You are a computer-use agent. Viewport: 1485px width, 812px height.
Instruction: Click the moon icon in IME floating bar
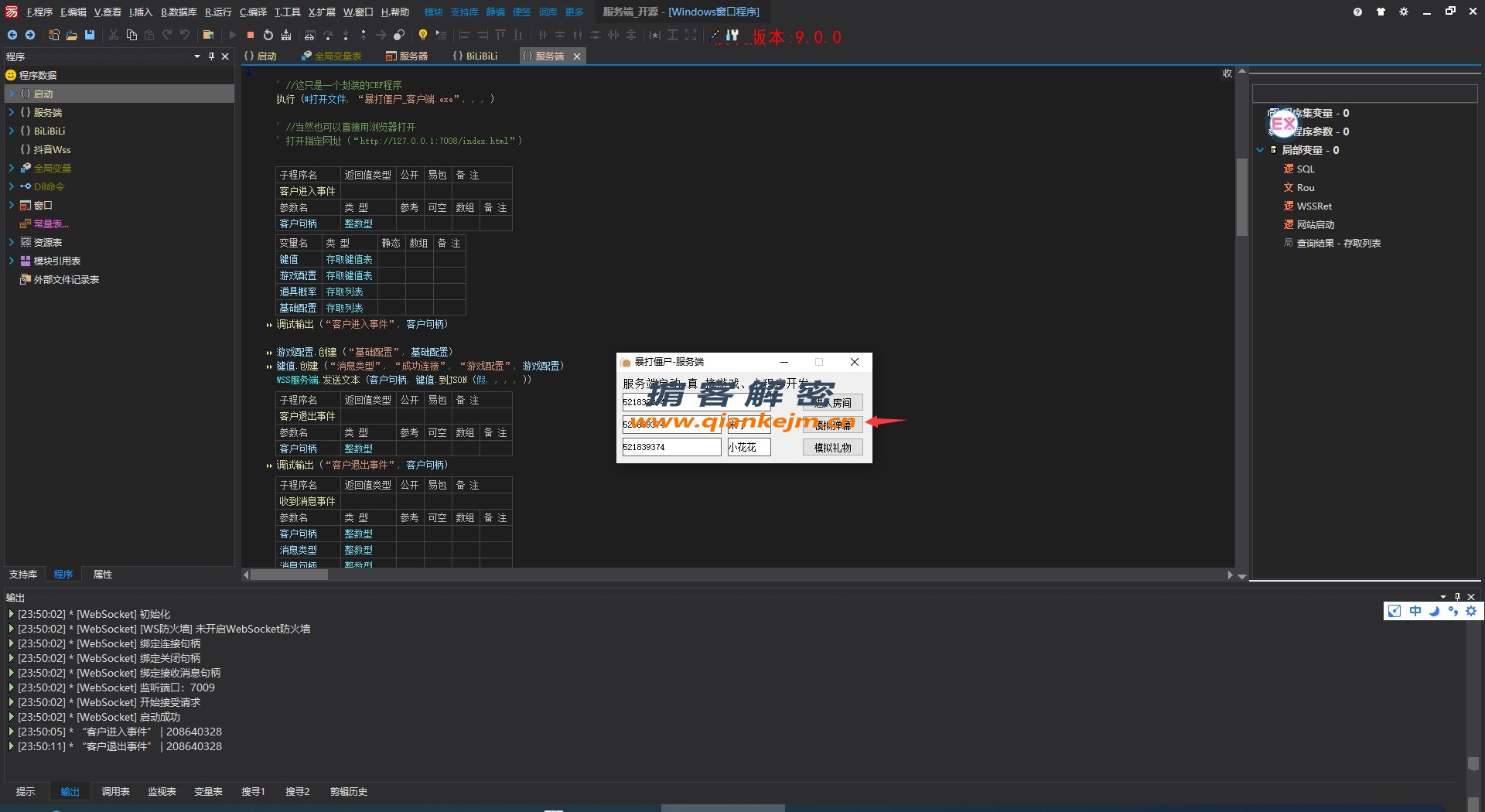coord(1434,611)
